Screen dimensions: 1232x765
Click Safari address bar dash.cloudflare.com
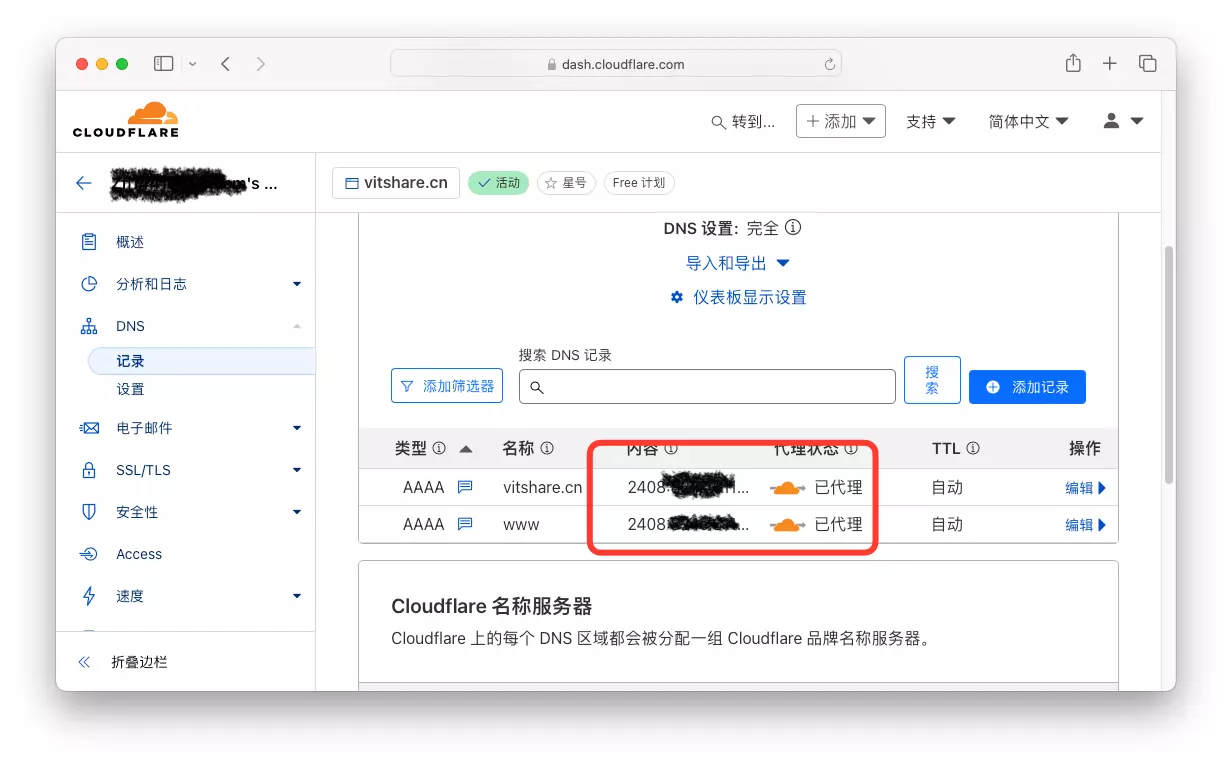coord(616,64)
